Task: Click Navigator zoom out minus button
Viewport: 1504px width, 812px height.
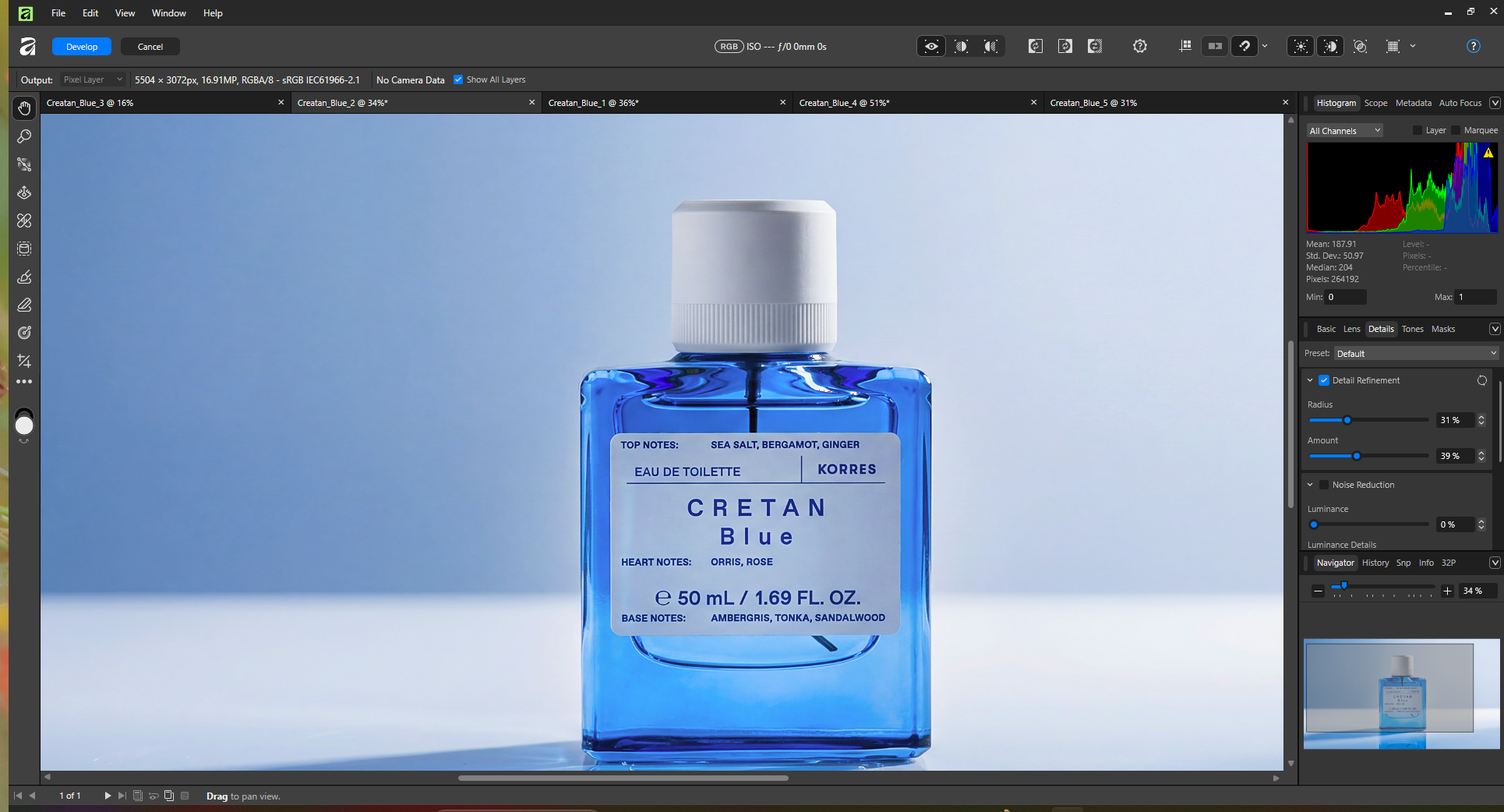Action: tap(1318, 591)
